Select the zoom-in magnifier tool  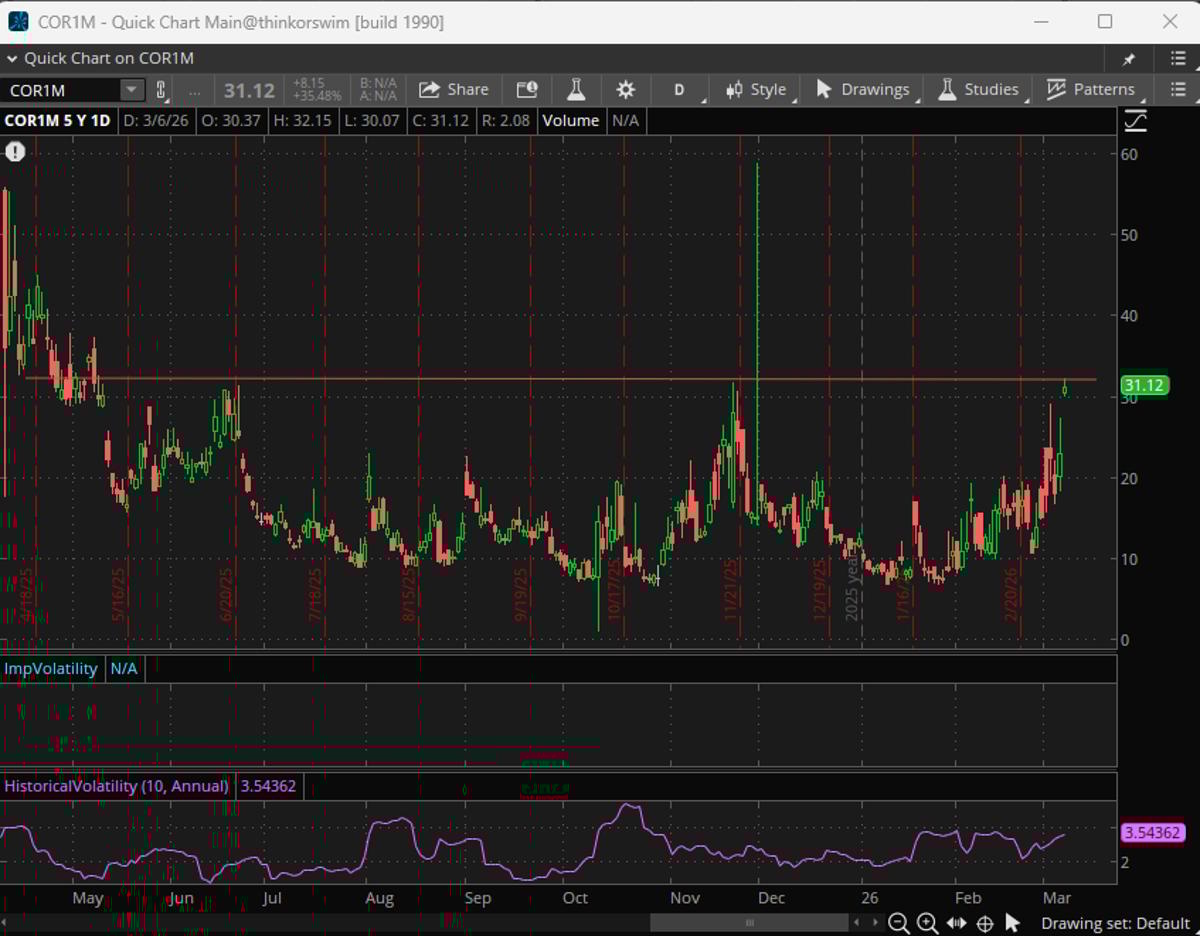pos(927,923)
